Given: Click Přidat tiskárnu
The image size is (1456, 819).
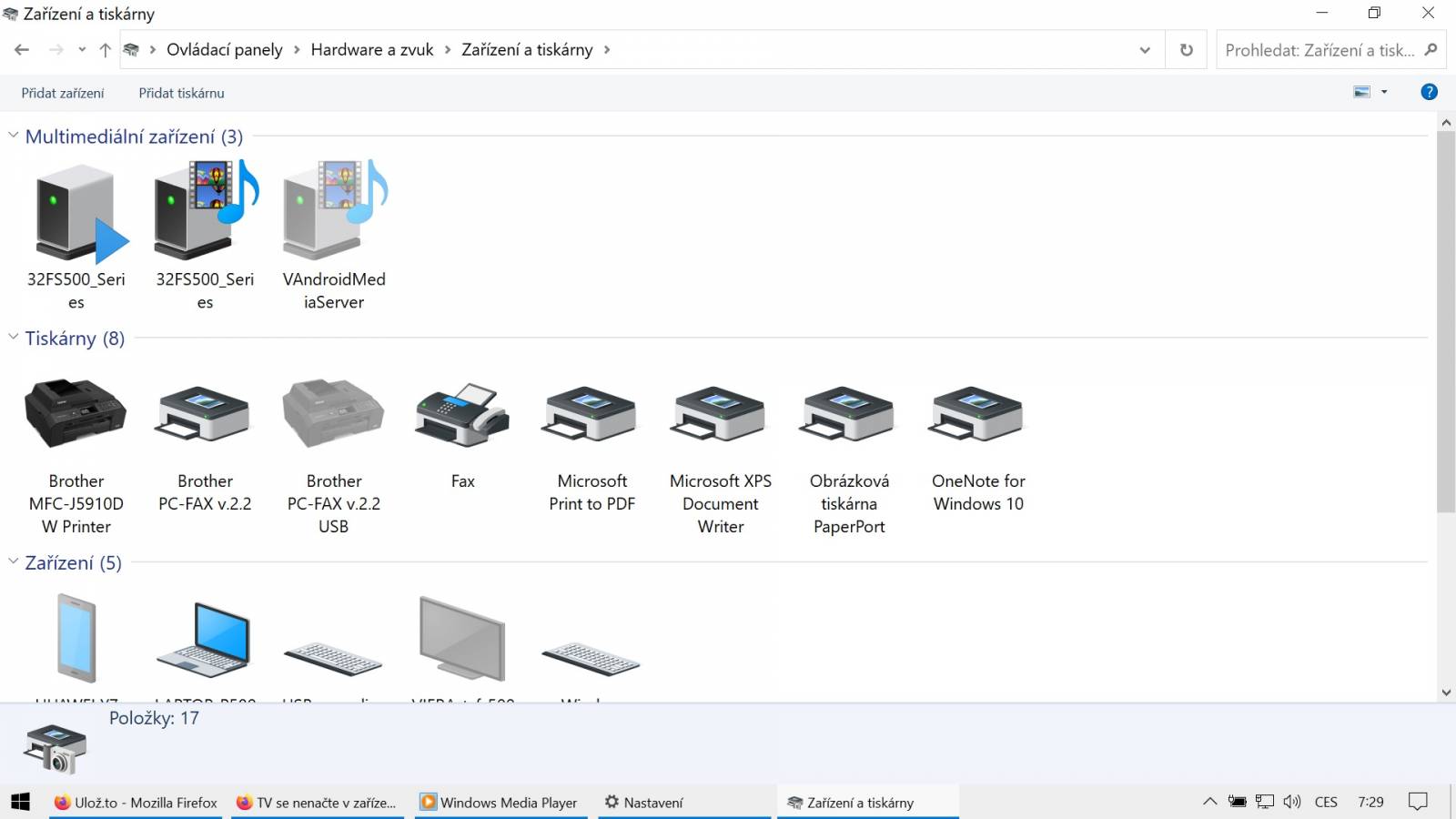Looking at the screenshot, I should 181,93.
